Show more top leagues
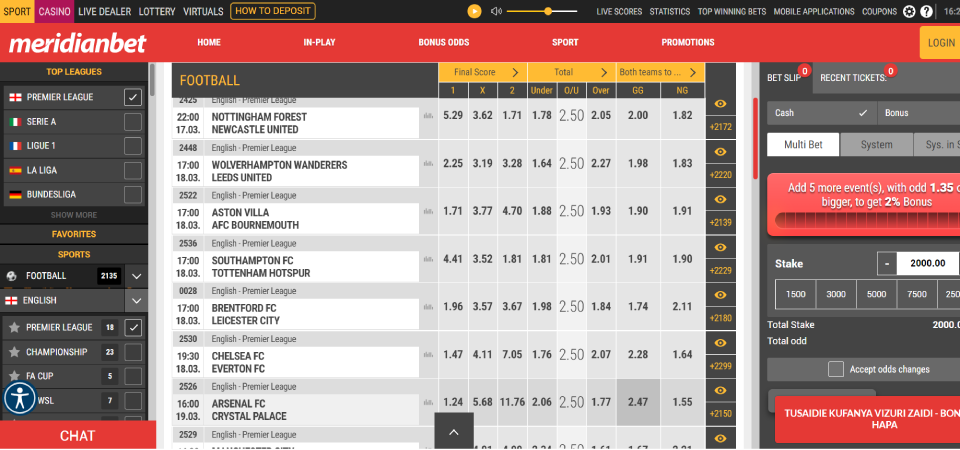 point(74,215)
